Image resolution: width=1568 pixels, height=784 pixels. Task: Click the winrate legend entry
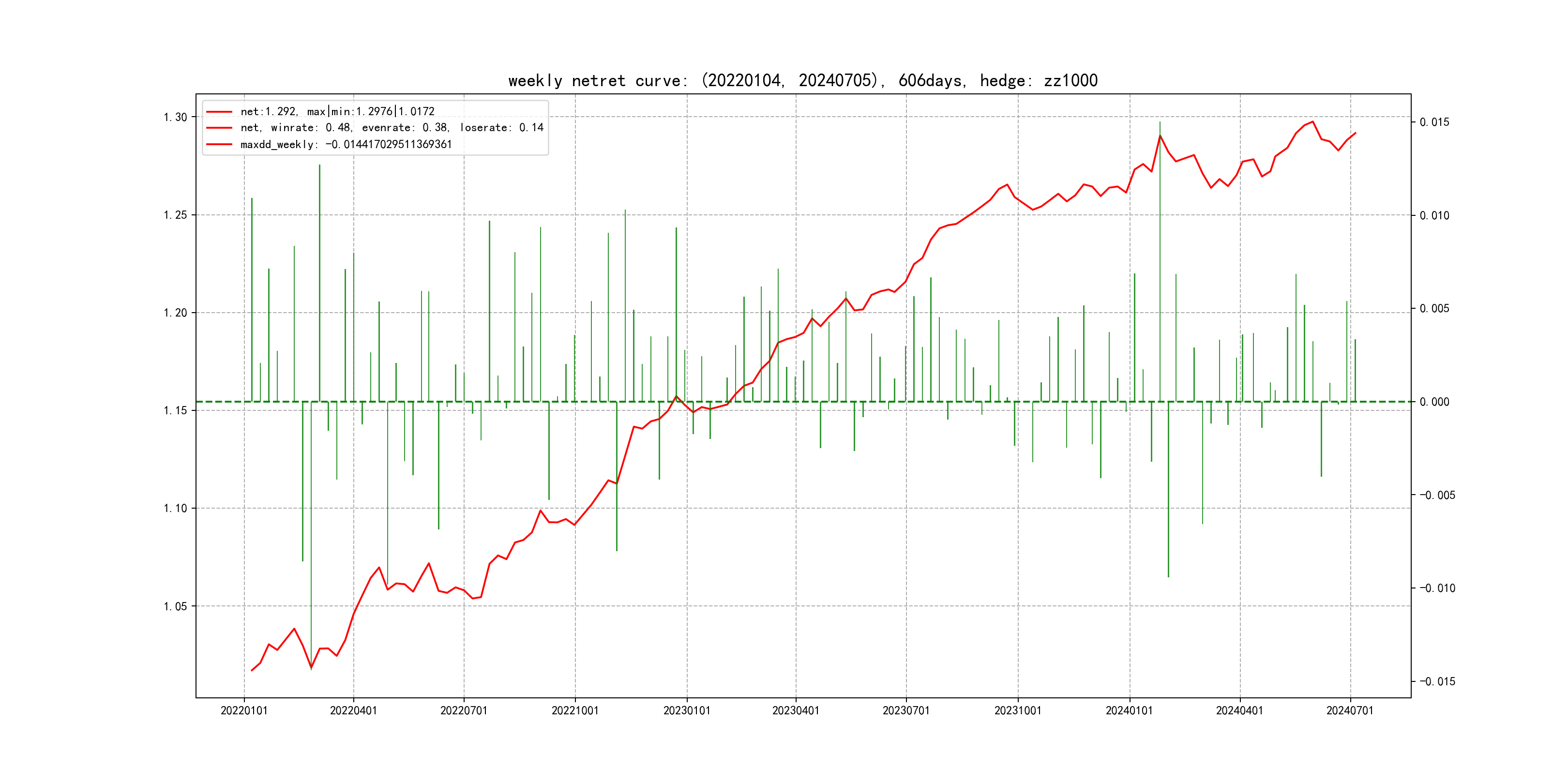(x=392, y=128)
